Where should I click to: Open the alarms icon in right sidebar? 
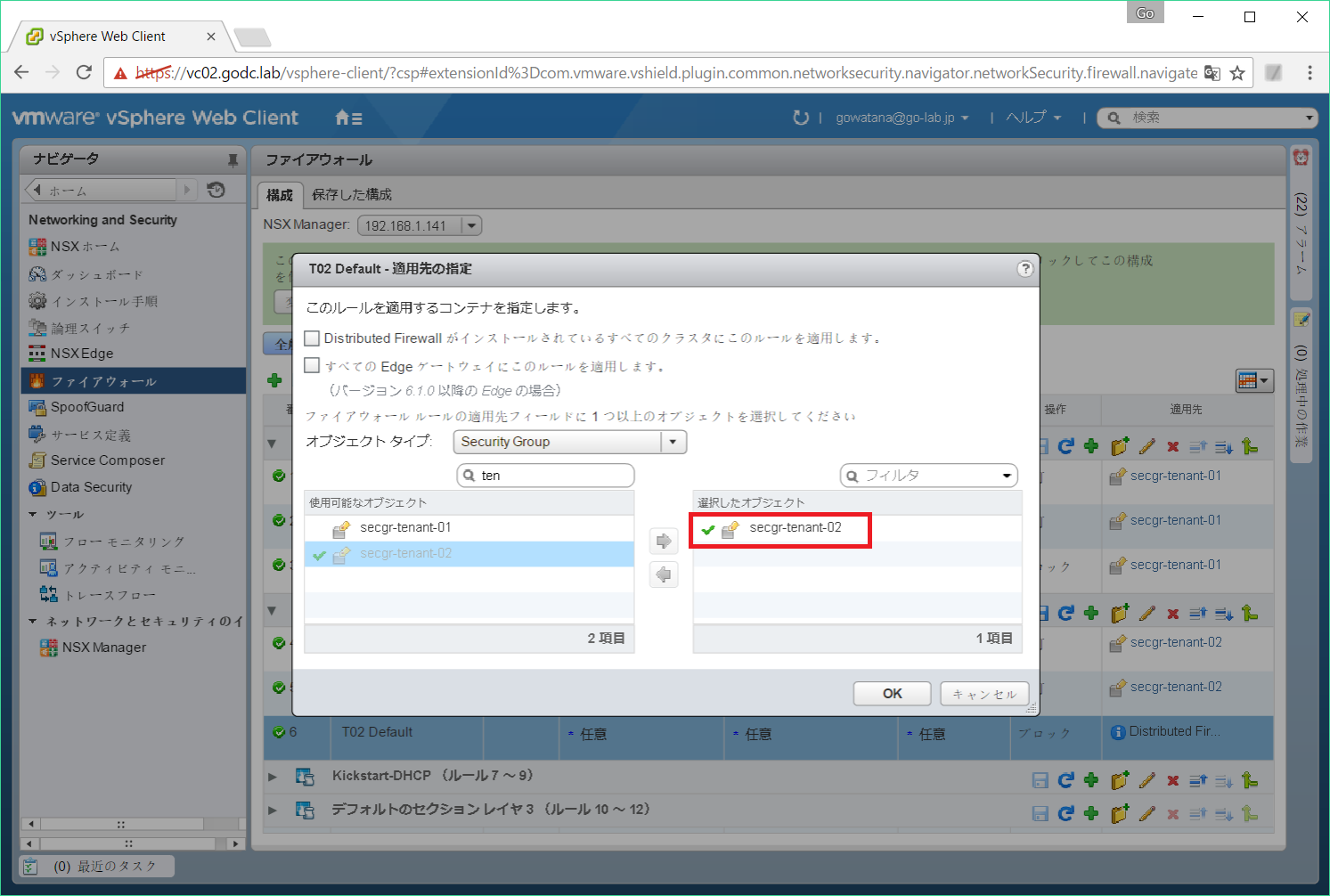pos(1301,159)
